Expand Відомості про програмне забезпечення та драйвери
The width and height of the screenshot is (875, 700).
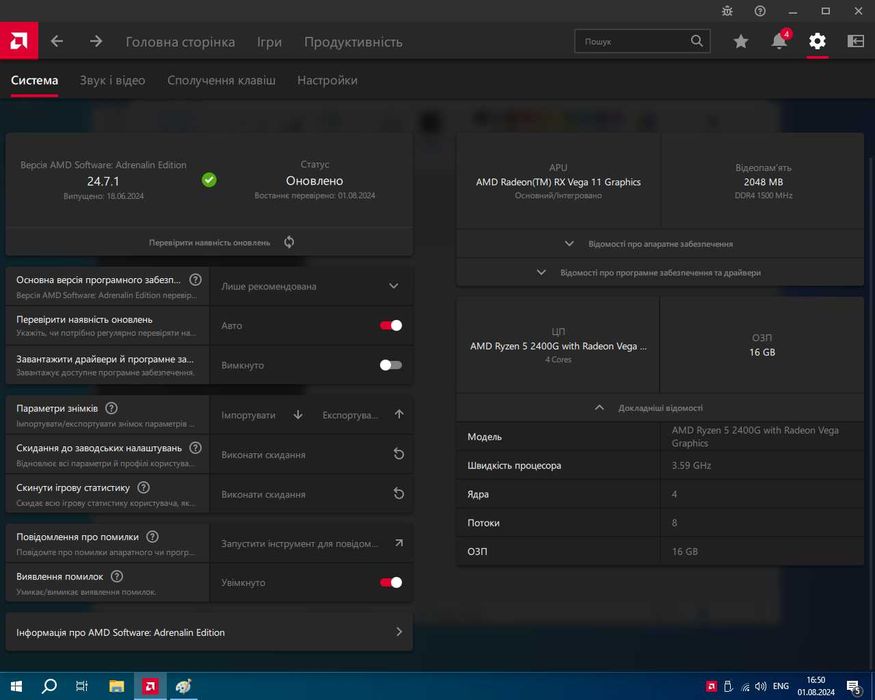[660, 272]
